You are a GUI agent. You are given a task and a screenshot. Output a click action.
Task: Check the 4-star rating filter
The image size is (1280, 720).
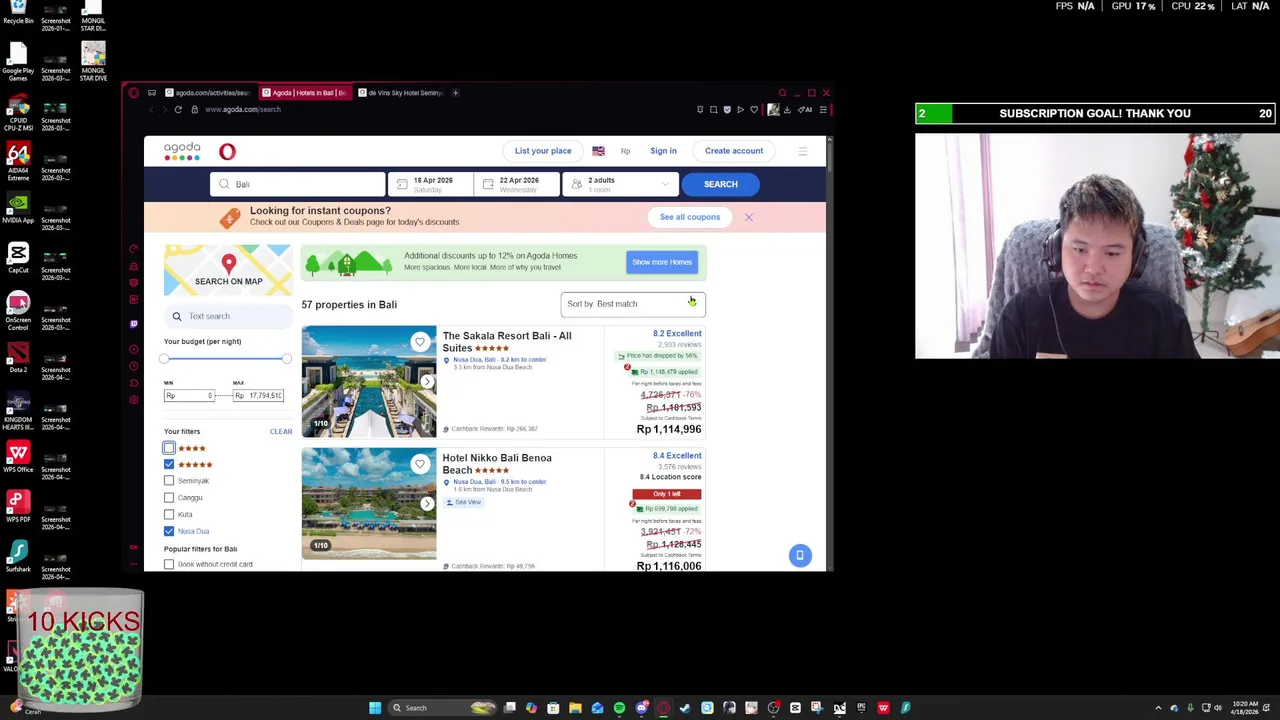pos(169,448)
